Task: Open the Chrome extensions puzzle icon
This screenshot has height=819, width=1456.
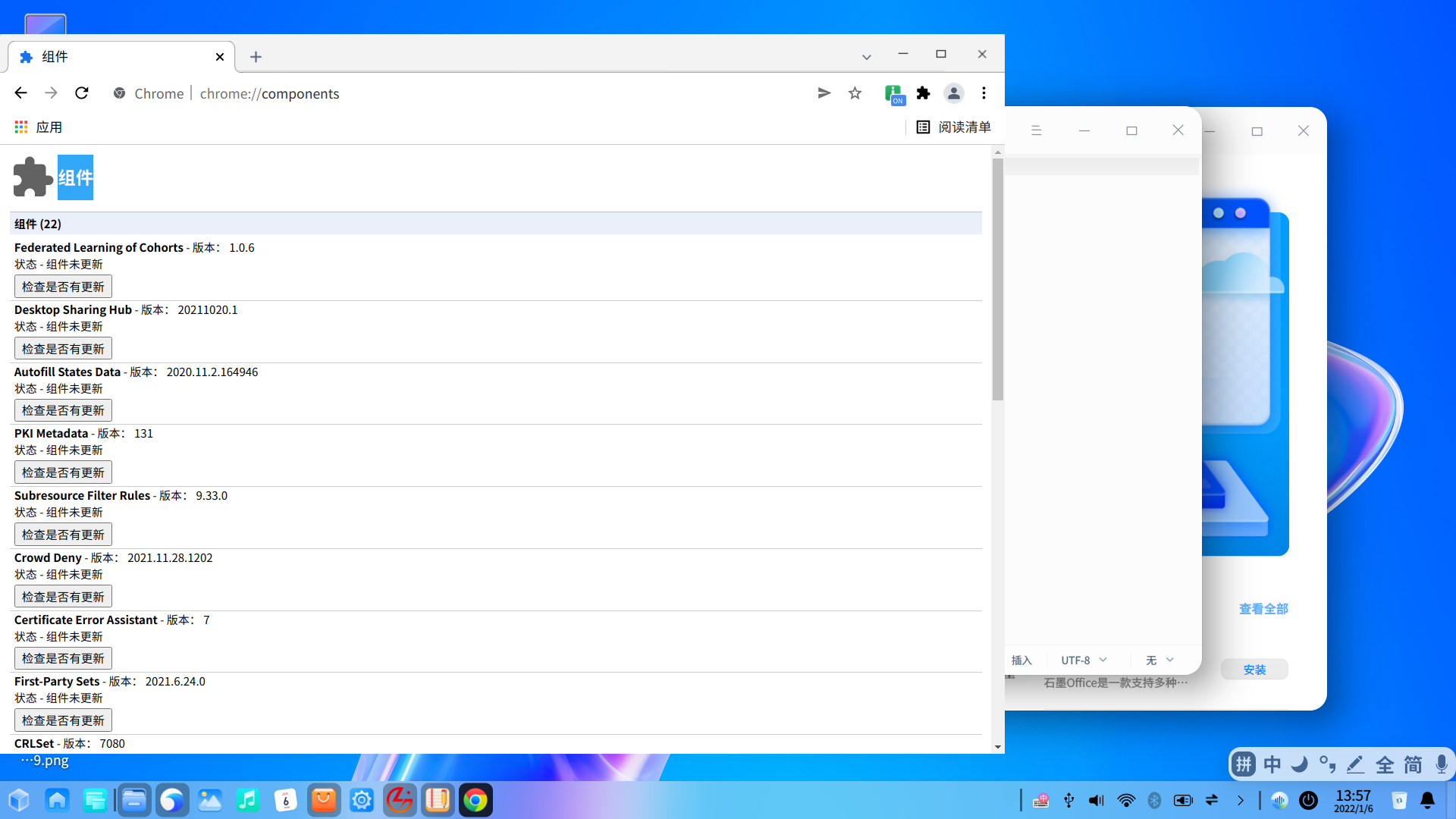Action: tap(923, 93)
